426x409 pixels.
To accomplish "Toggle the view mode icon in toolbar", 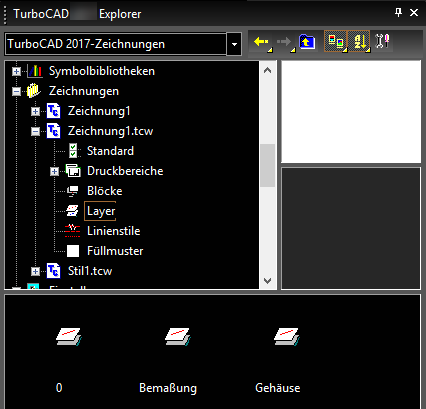I will tap(335, 41).
